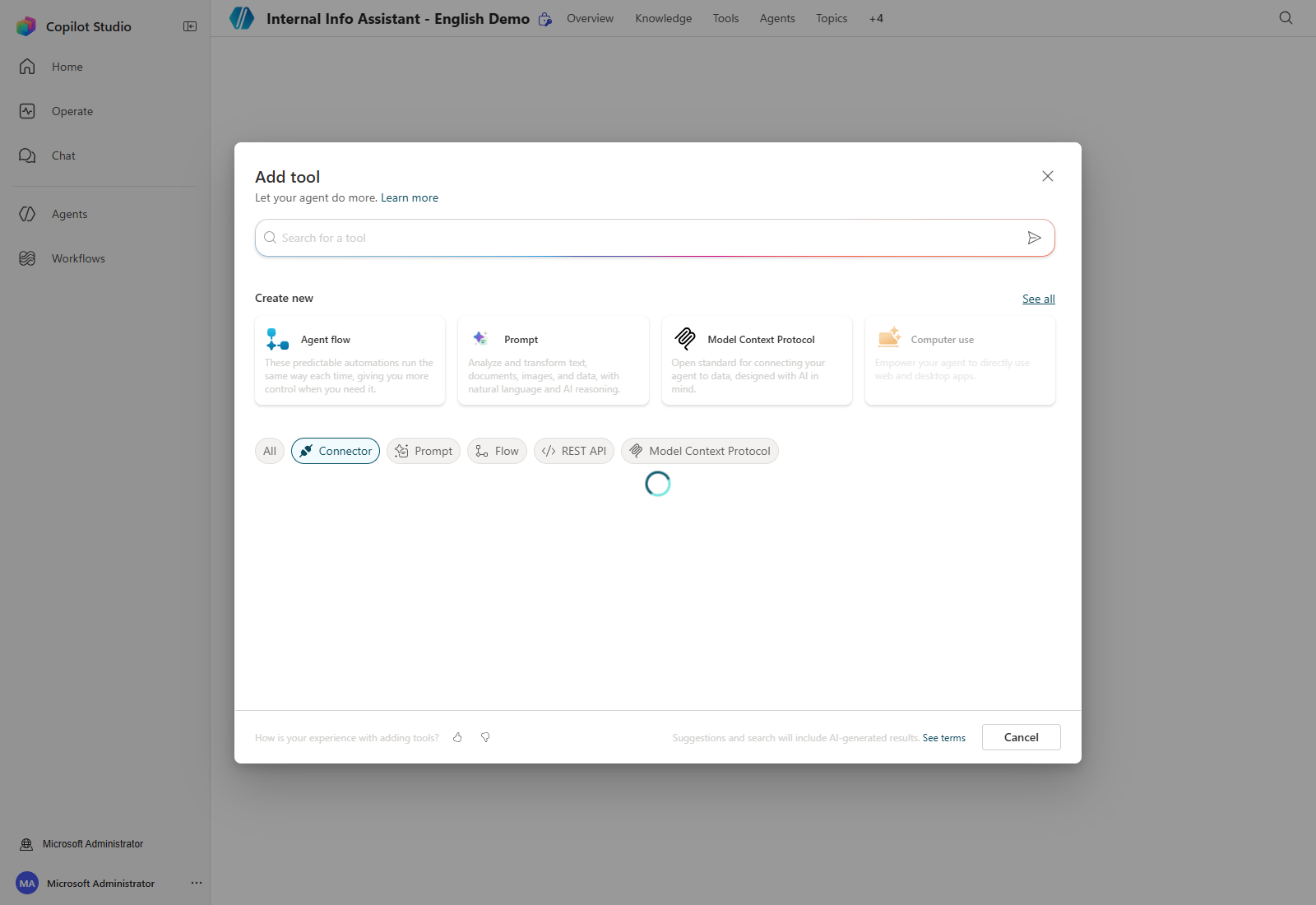Click the Copilot Studio logo icon
This screenshot has height=905, width=1316.
(x=26, y=26)
